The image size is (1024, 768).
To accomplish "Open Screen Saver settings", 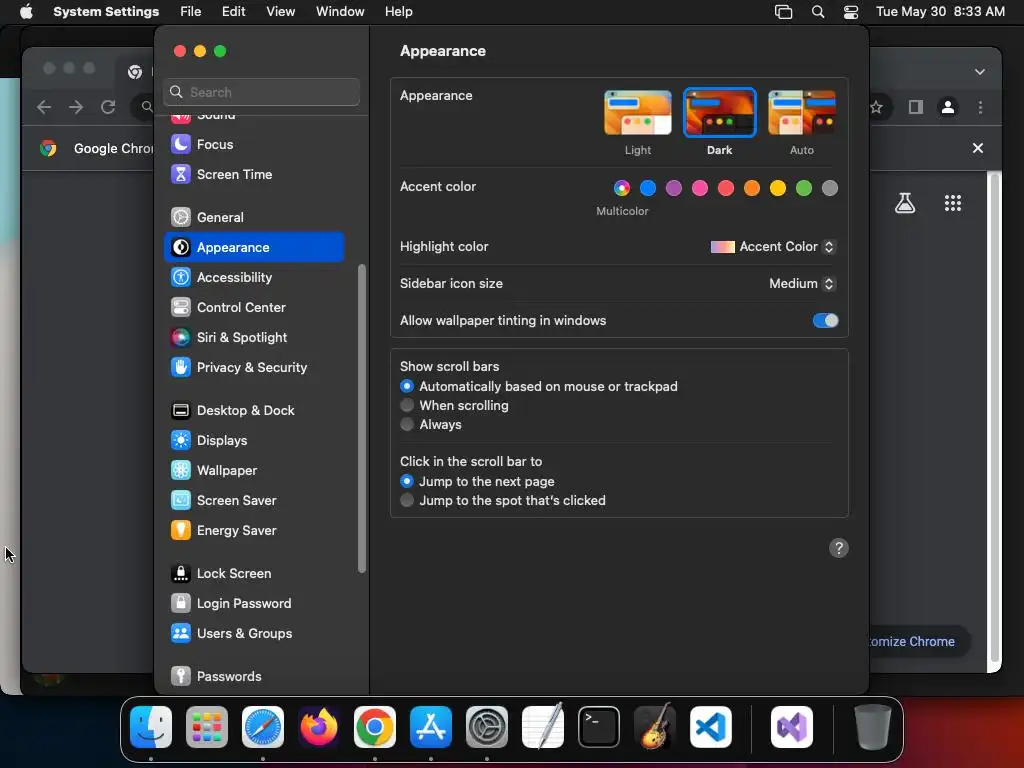I will (x=254, y=501).
